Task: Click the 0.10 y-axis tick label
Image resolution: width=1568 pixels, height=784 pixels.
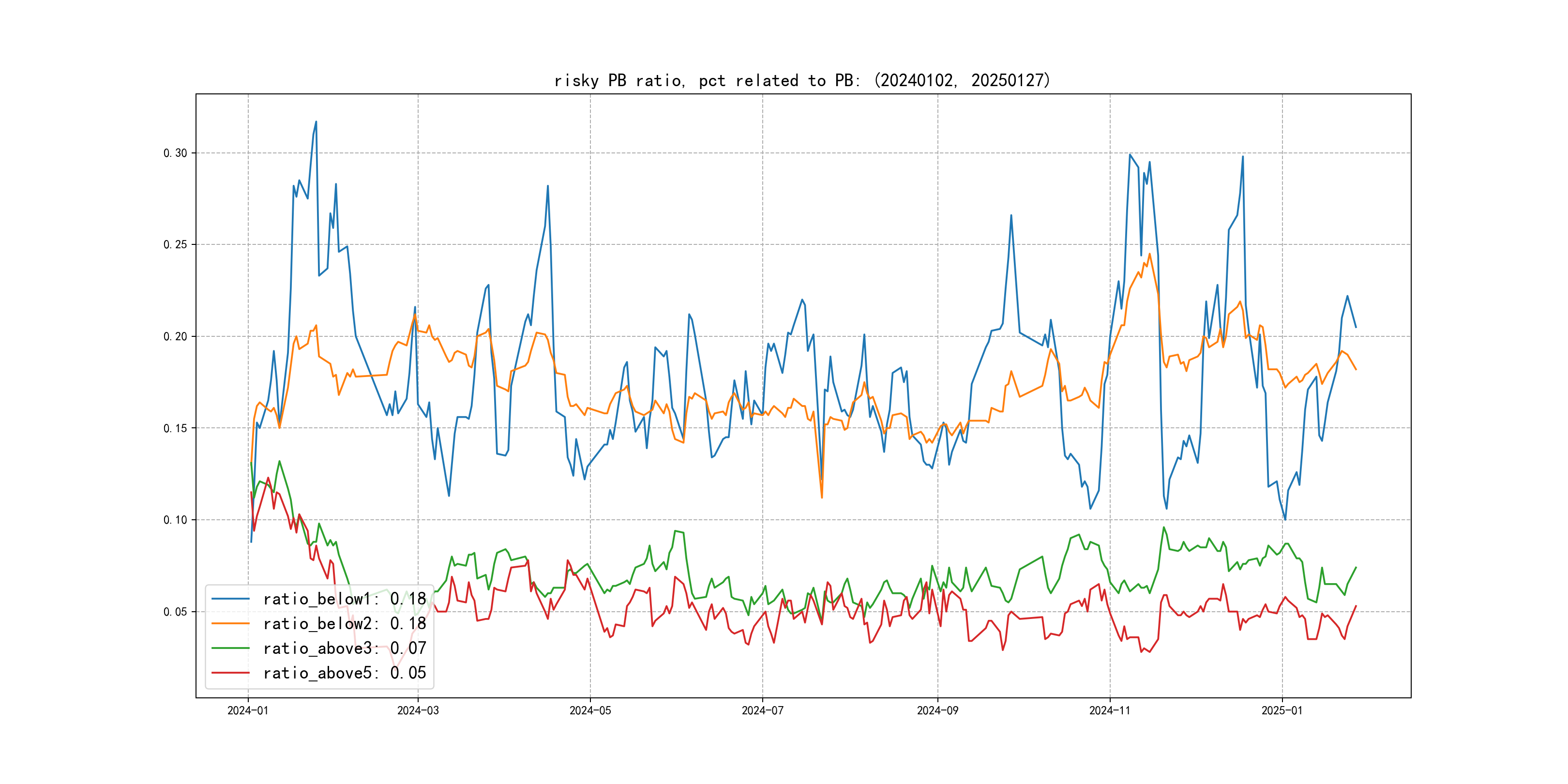Action: point(175,520)
